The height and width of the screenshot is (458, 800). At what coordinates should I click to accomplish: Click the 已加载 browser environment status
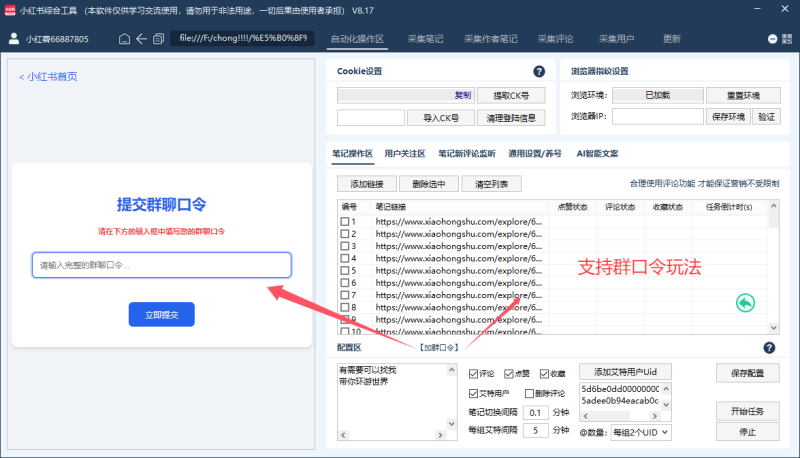pos(658,95)
